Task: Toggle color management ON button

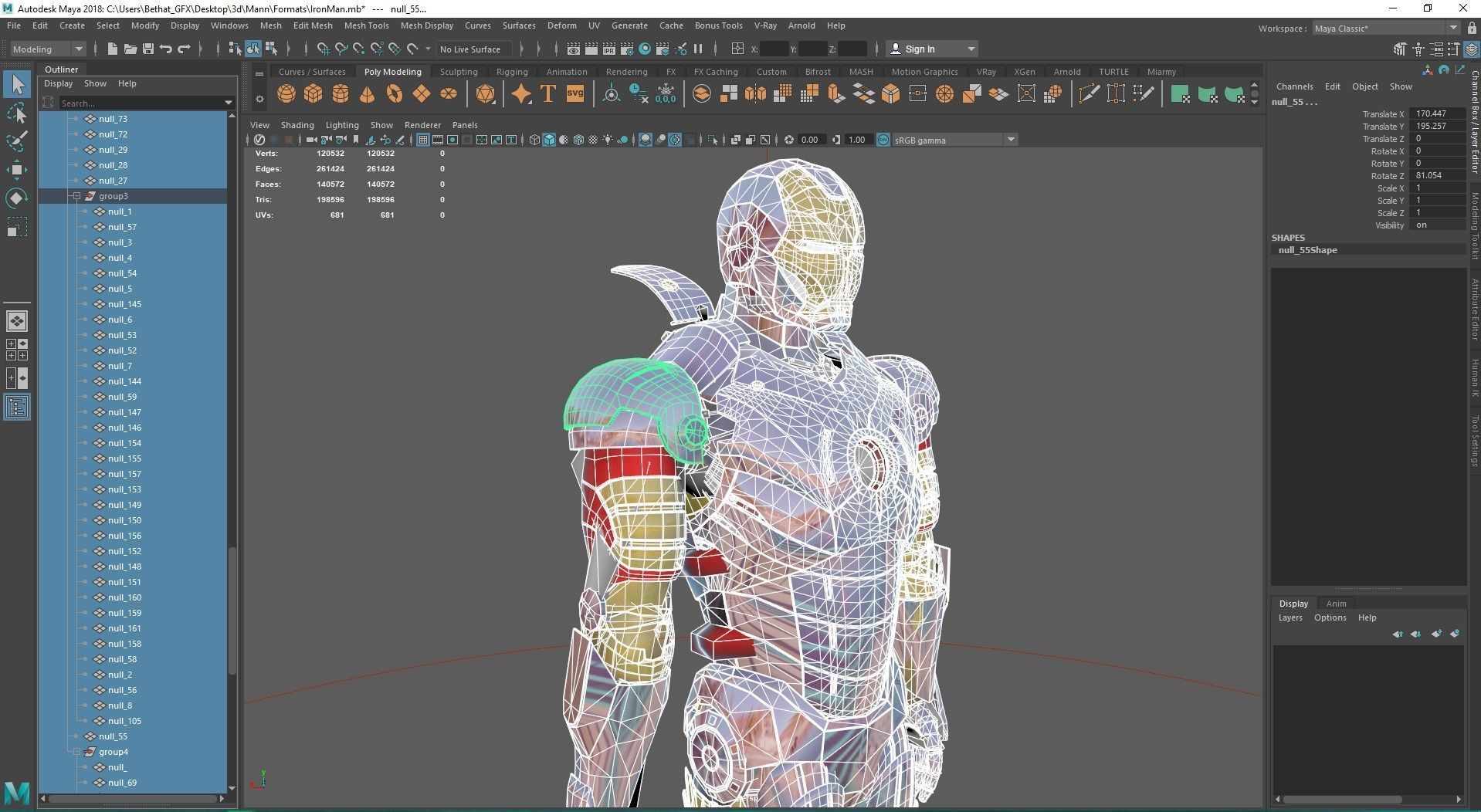Action: 883,140
